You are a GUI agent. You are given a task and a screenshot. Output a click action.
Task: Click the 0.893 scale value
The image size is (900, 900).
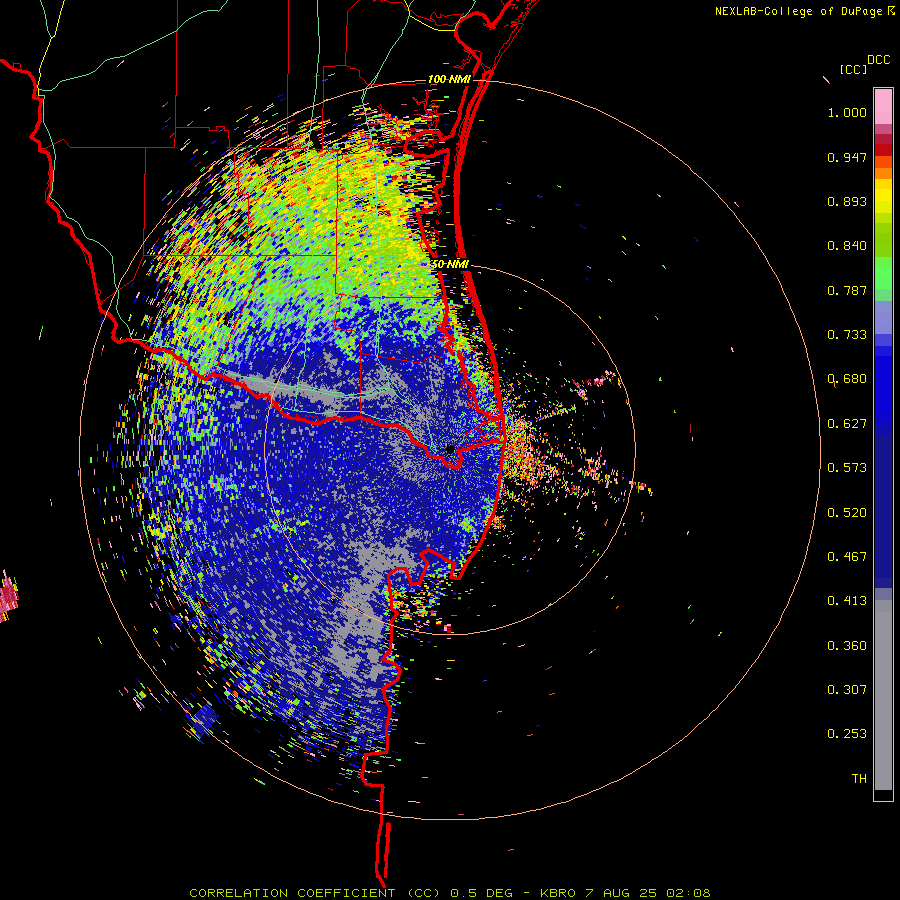pos(847,201)
